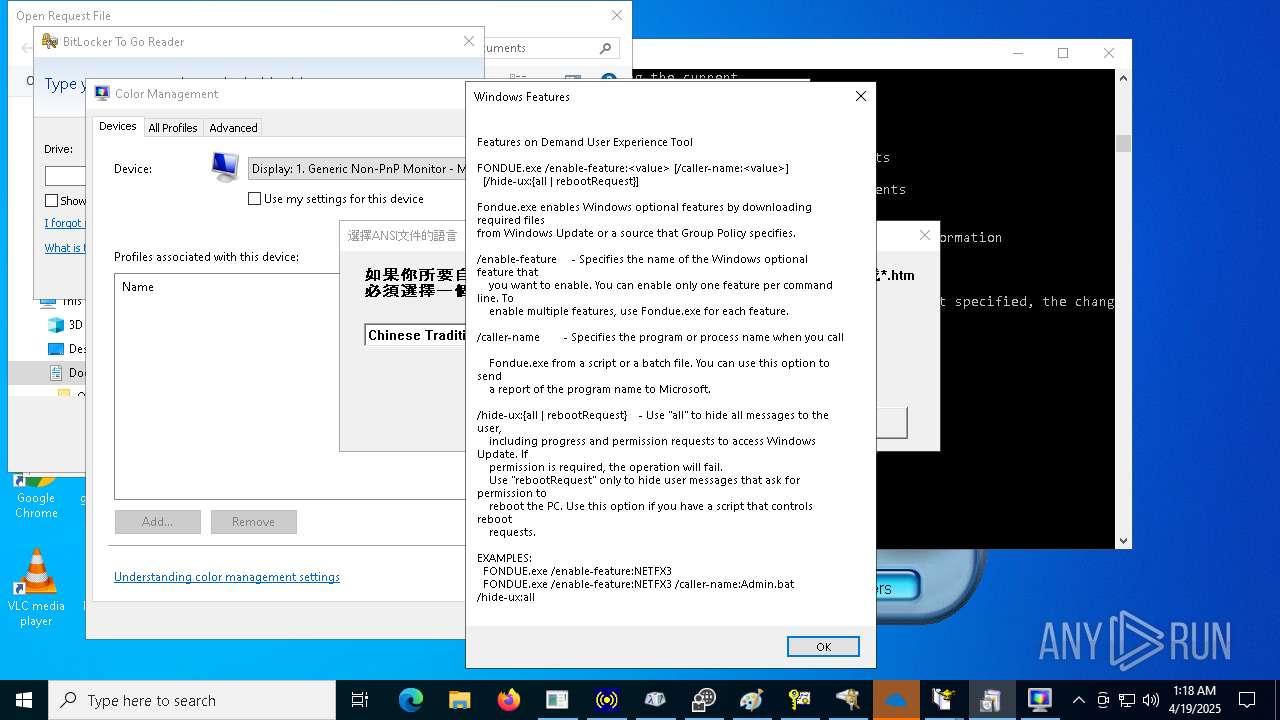The height and width of the screenshot is (720, 1280).
Task: Click the Color Management title bar icon
Action: point(102,94)
